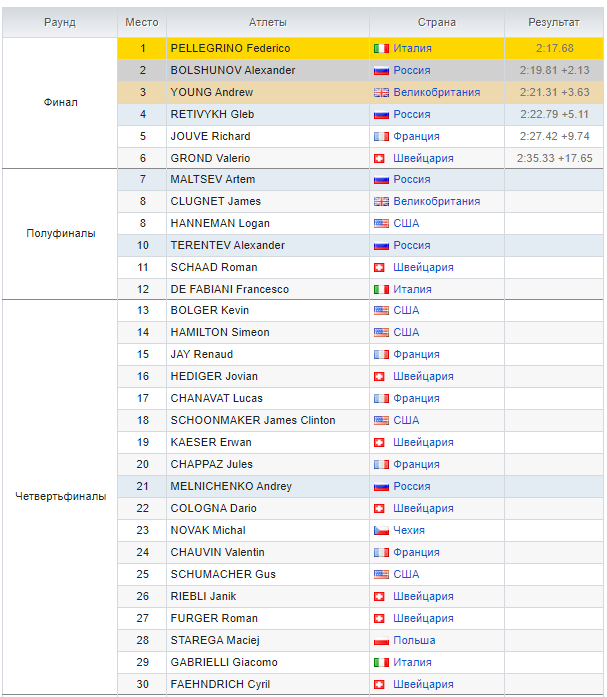607x697 pixels.
Task: Select the French flag in JOUVE Richard's row
Action: click(380, 136)
